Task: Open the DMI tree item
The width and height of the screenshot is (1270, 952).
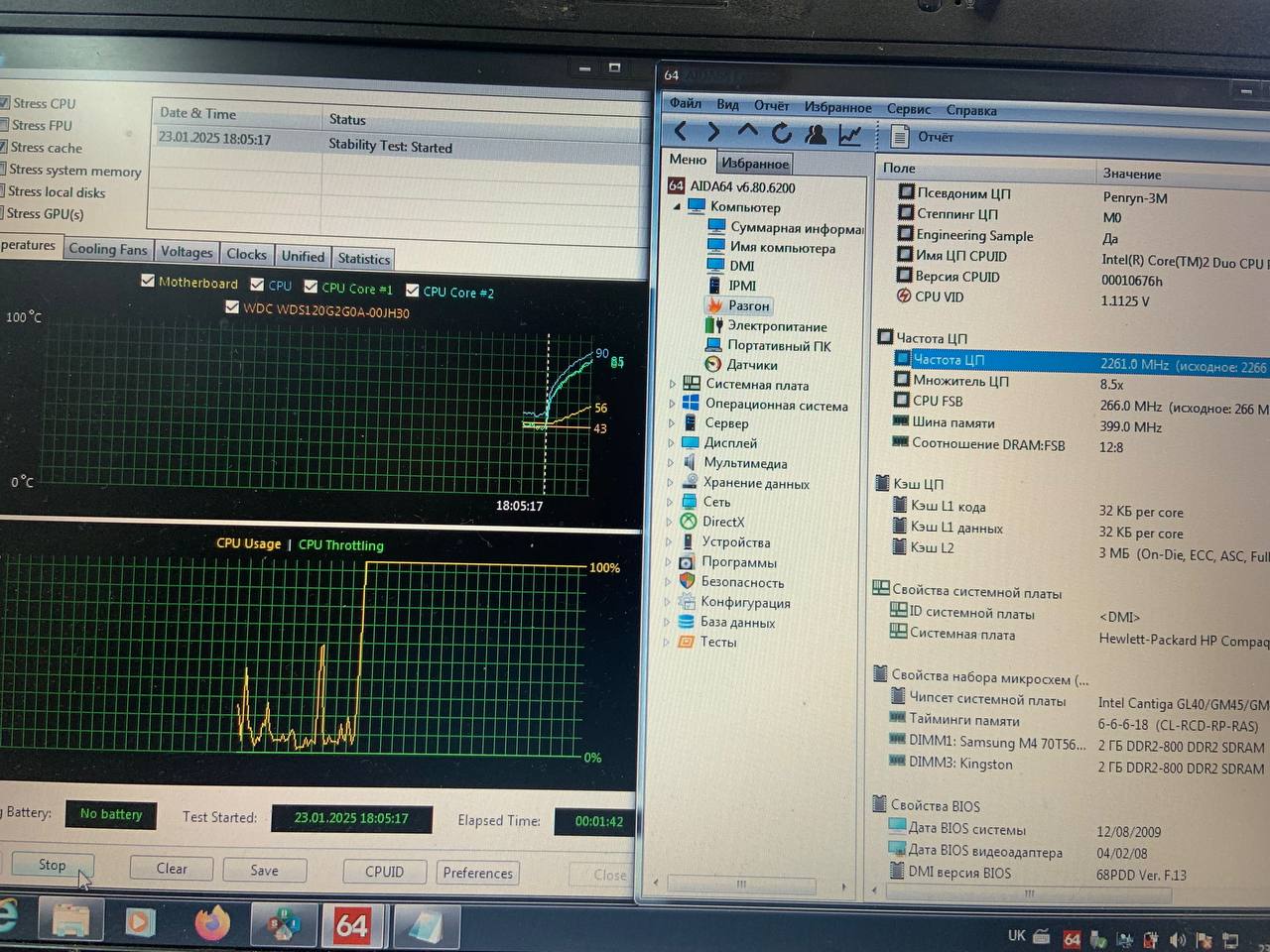Action: (730, 266)
